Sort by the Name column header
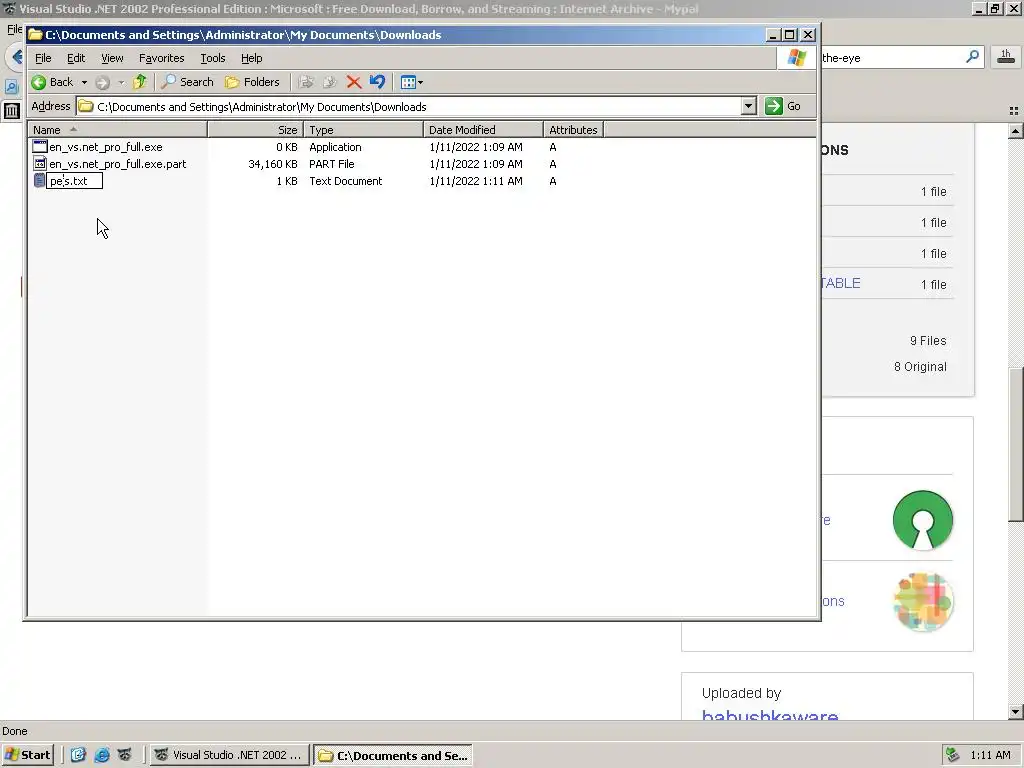The width and height of the screenshot is (1024, 768). pyautogui.click(x=118, y=130)
